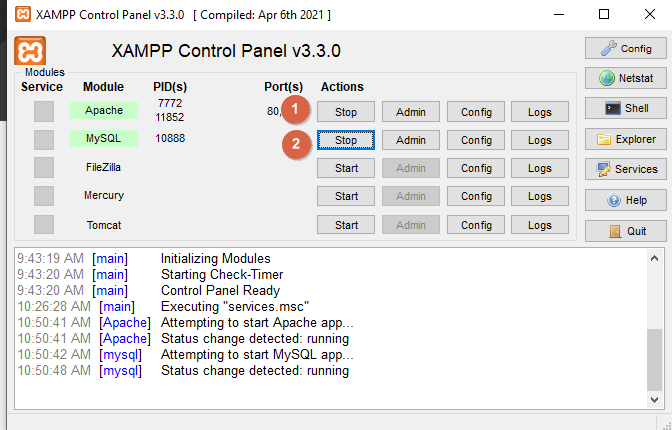Click Apache PID 7772
Image resolution: width=672 pixels, height=430 pixels.
click(x=170, y=103)
